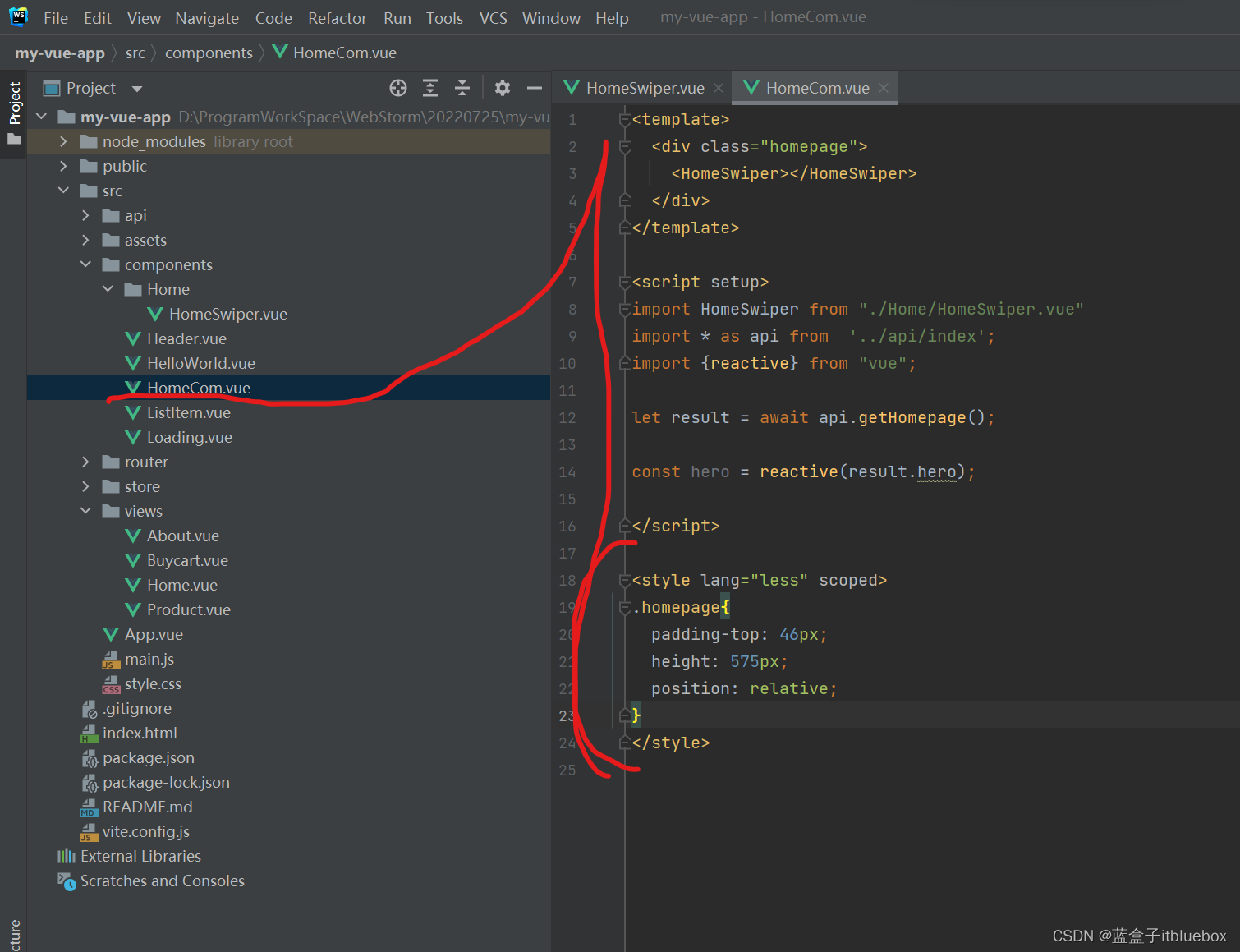
Task: Fold the .homepage CSS rule at line 19
Action: click(625, 608)
